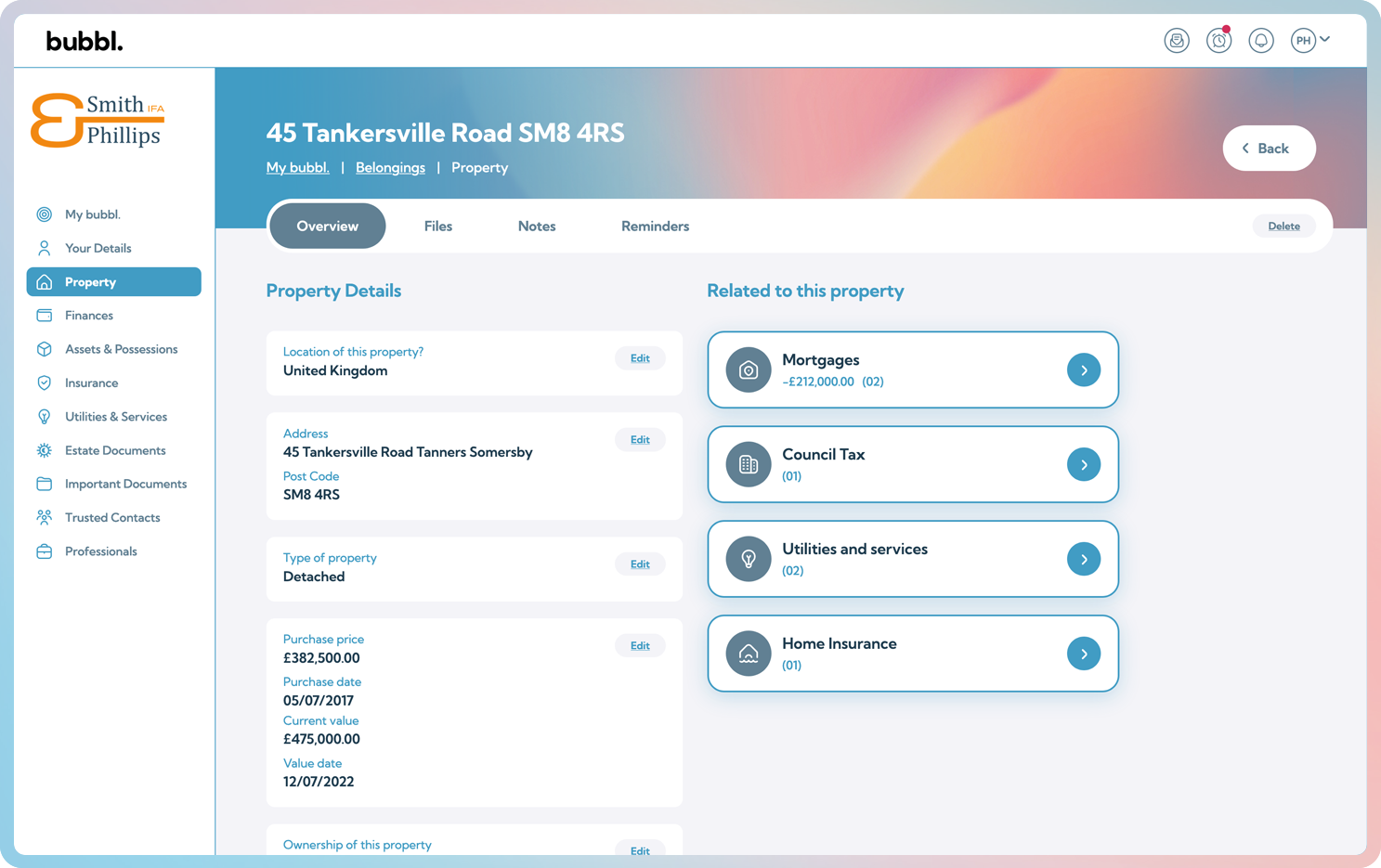Click the reminders clock icon with red dot
Viewport: 1381px width, 868px height.
1218,41
